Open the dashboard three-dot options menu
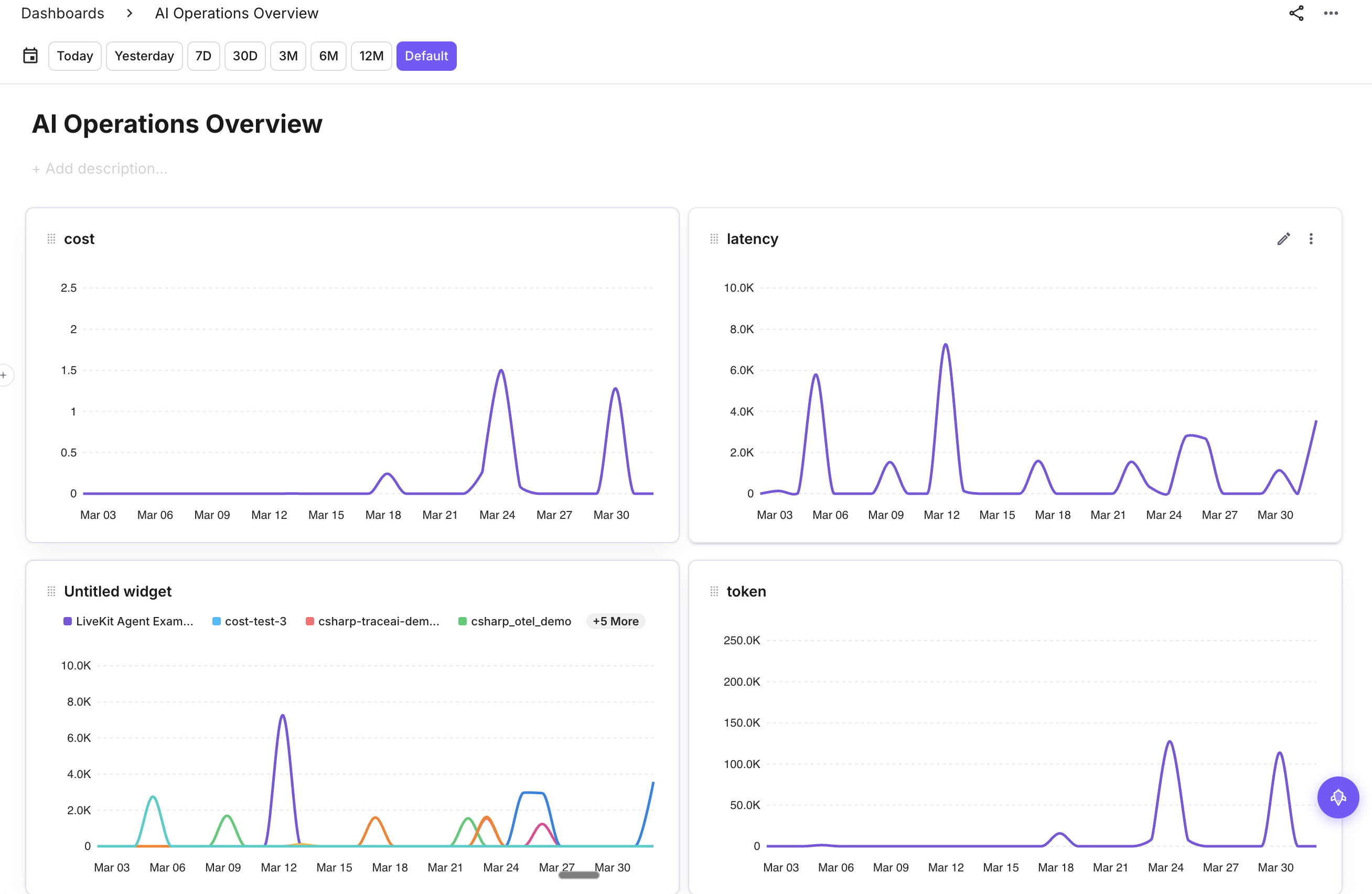The width and height of the screenshot is (1372, 894). click(1331, 13)
